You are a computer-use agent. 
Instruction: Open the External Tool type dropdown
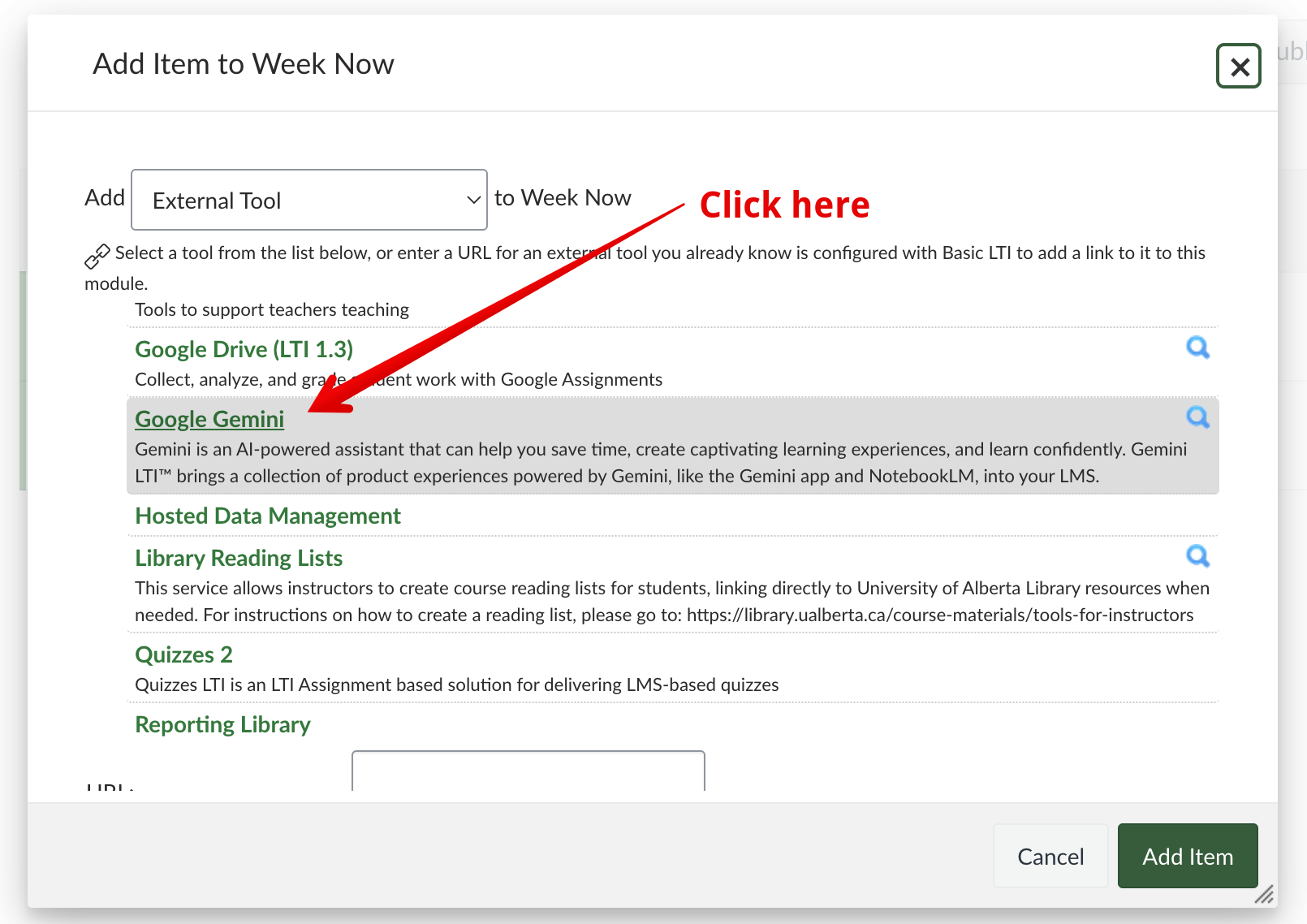[x=308, y=200]
